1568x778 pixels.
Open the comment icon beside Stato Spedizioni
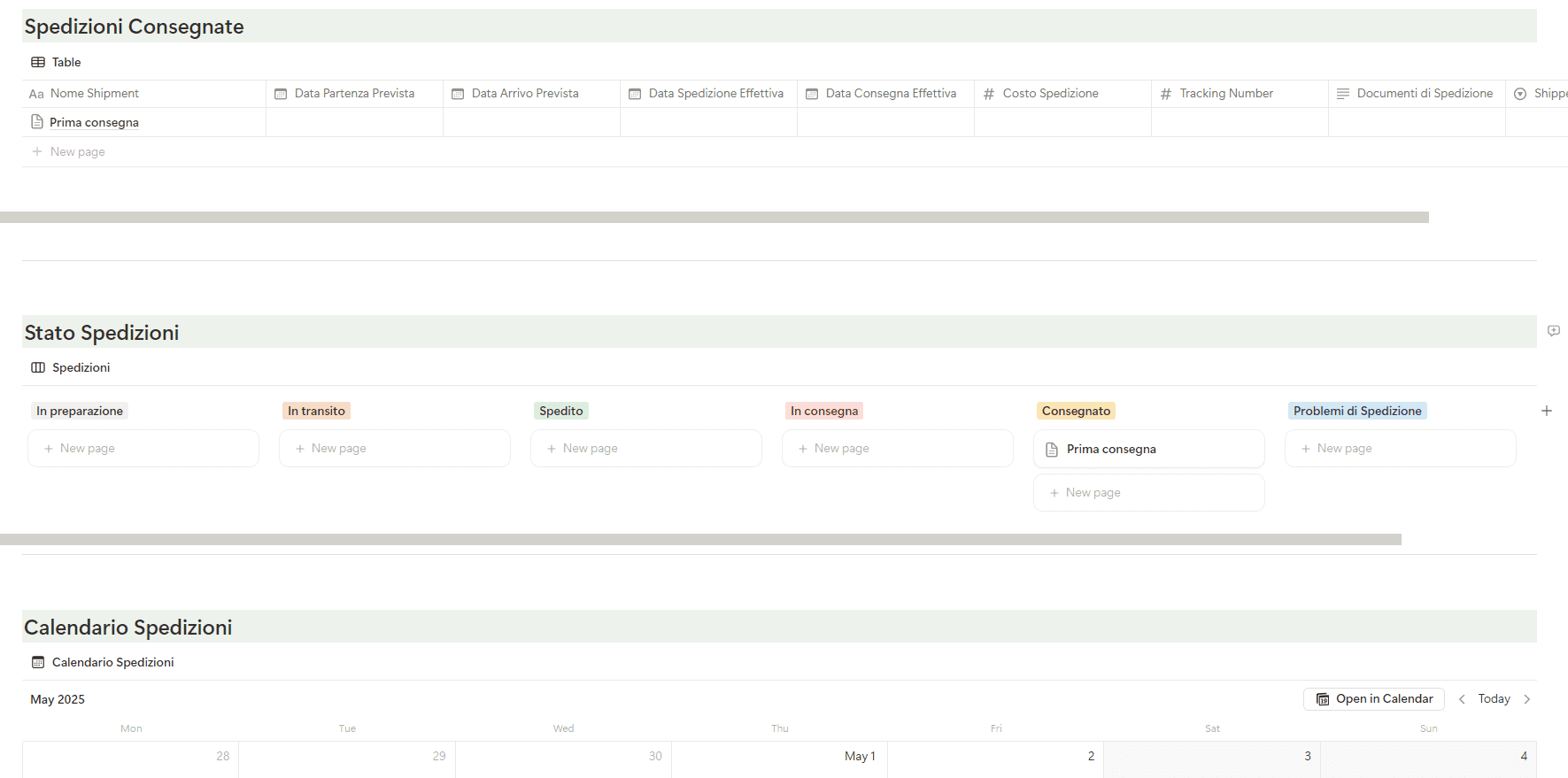1554,331
